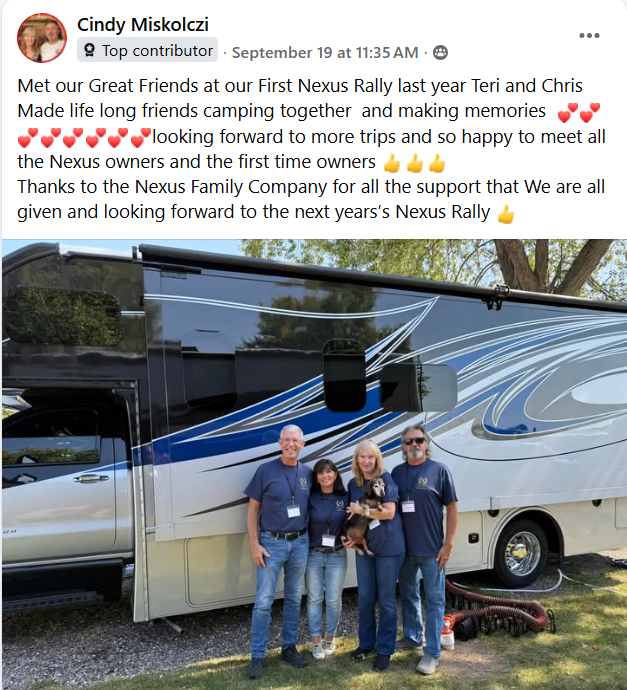This screenshot has width=627, height=690.
Task: Open the RV group photo attachment
Action: (314, 464)
